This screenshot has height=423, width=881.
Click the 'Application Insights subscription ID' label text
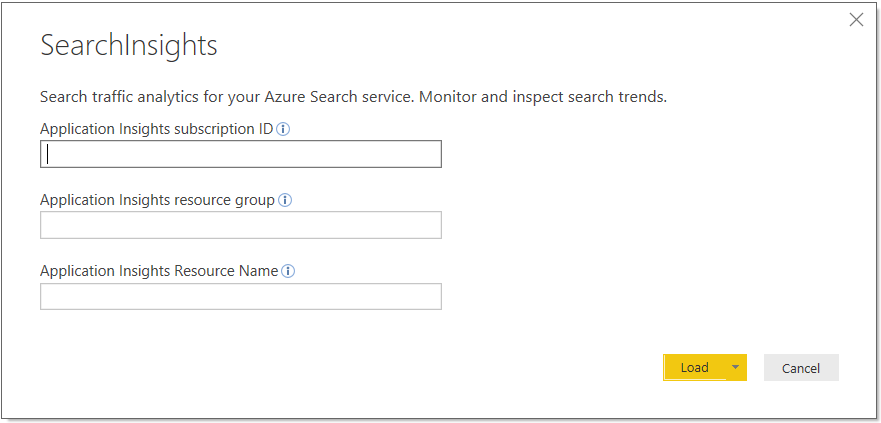(156, 129)
